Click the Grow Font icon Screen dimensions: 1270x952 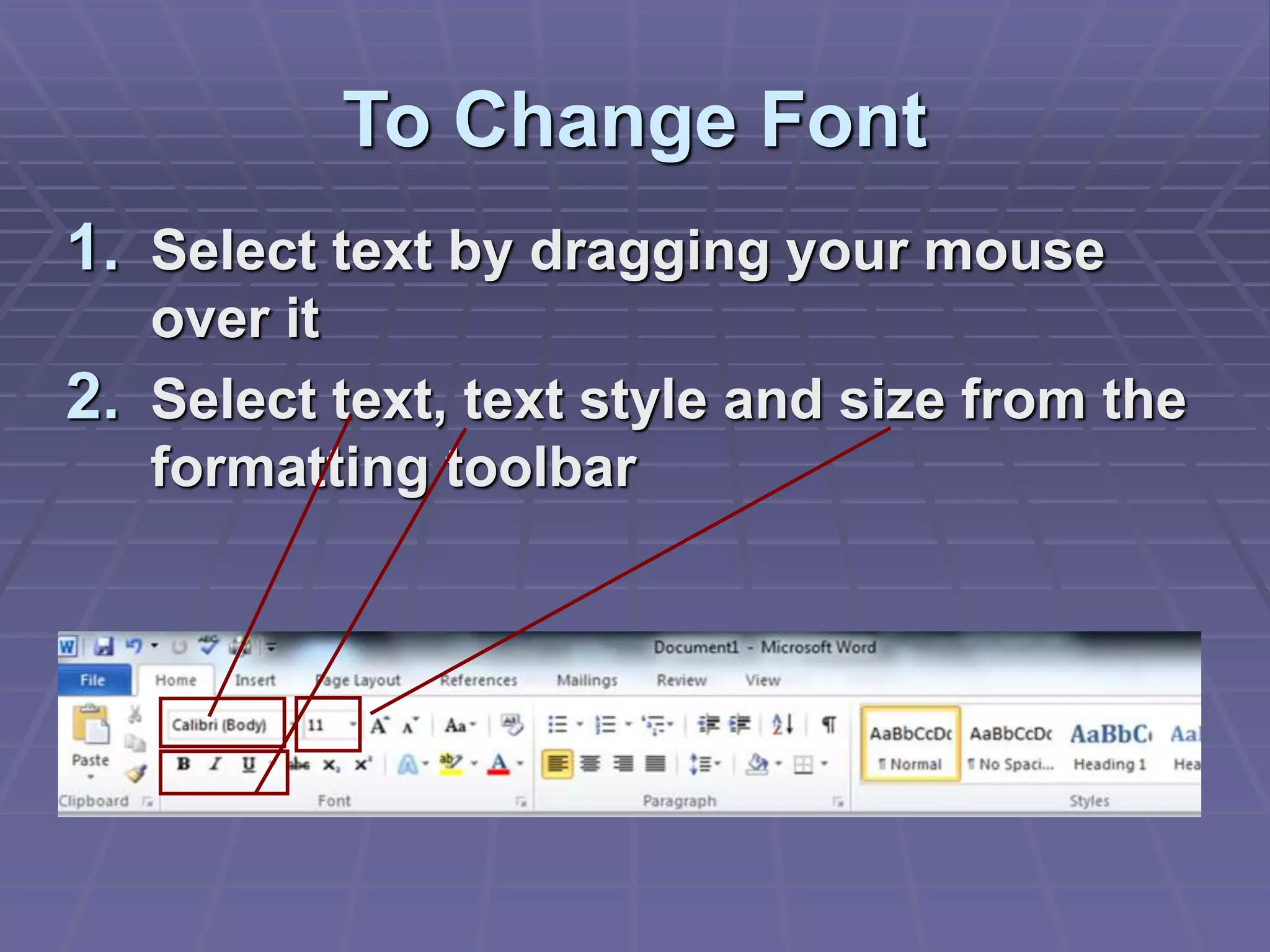pyautogui.click(x=379, y=725)
